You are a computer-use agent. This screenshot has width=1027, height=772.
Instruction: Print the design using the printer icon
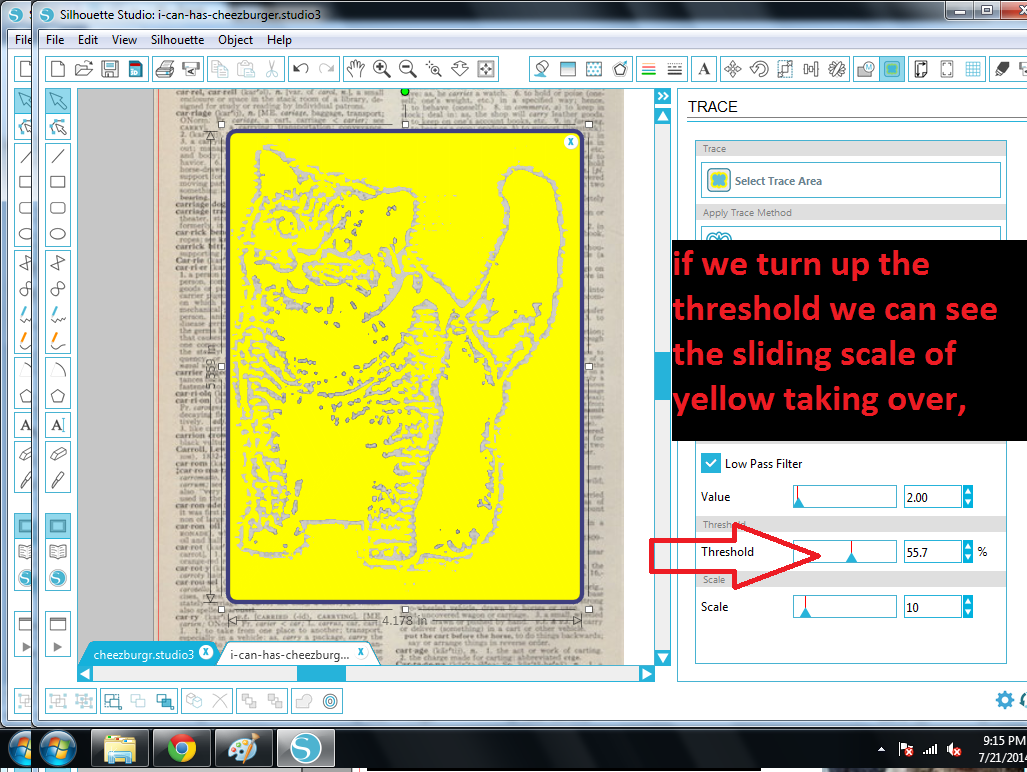[164, 69]
